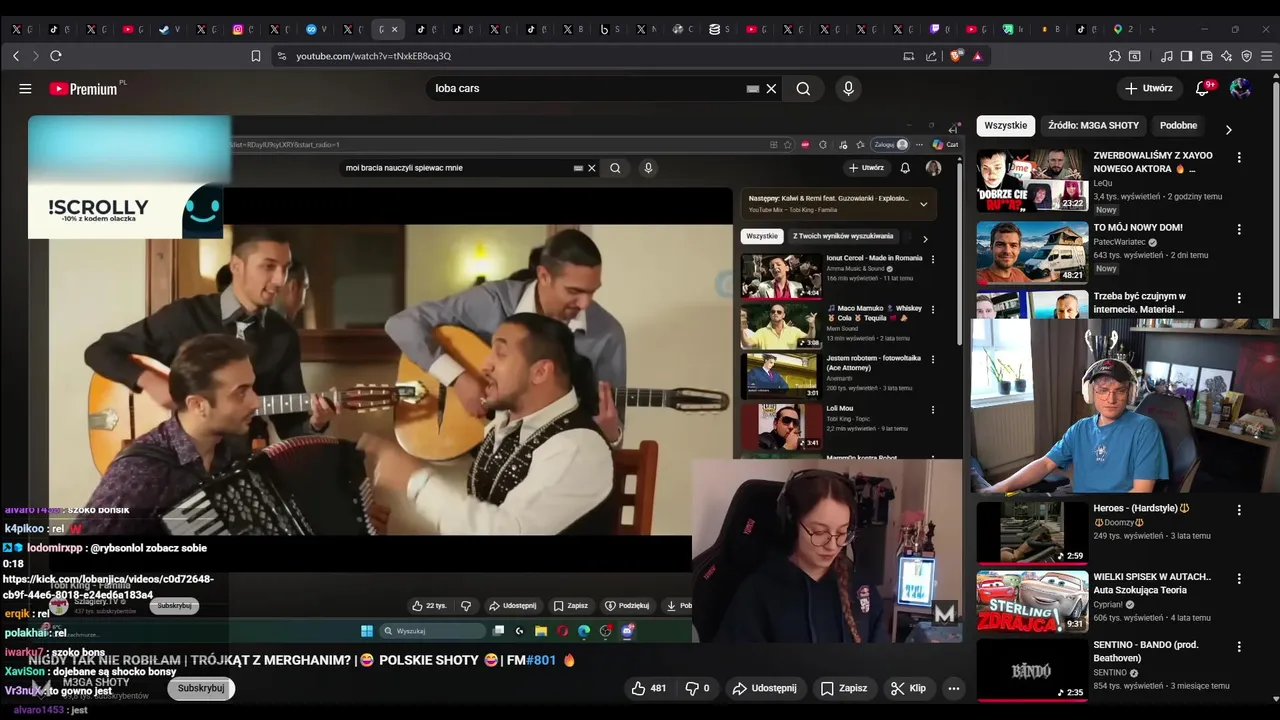
Task: Toggle the browser sidebar panel
Action: pyautogui.click(x=1186, y=56)
